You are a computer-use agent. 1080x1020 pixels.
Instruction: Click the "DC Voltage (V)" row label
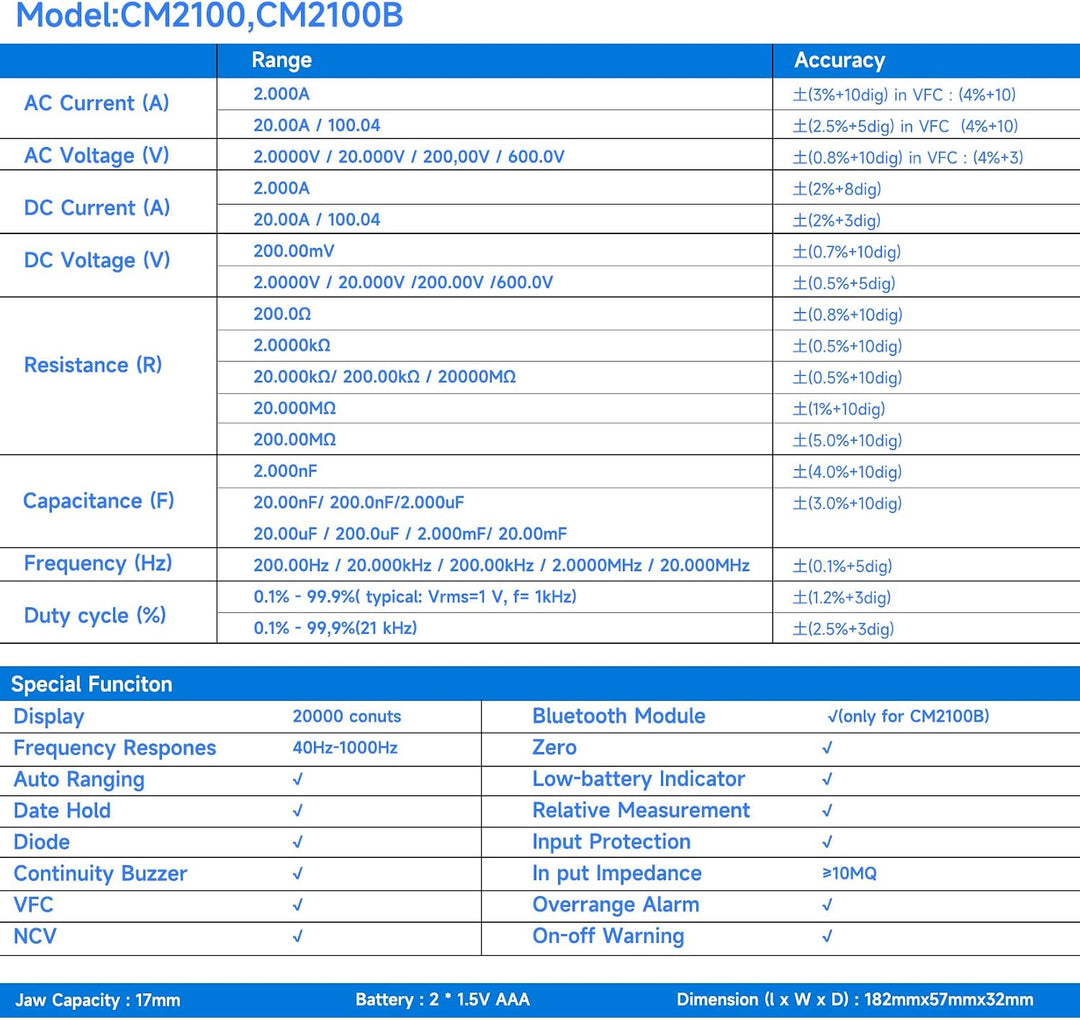(x=96, y=260)
